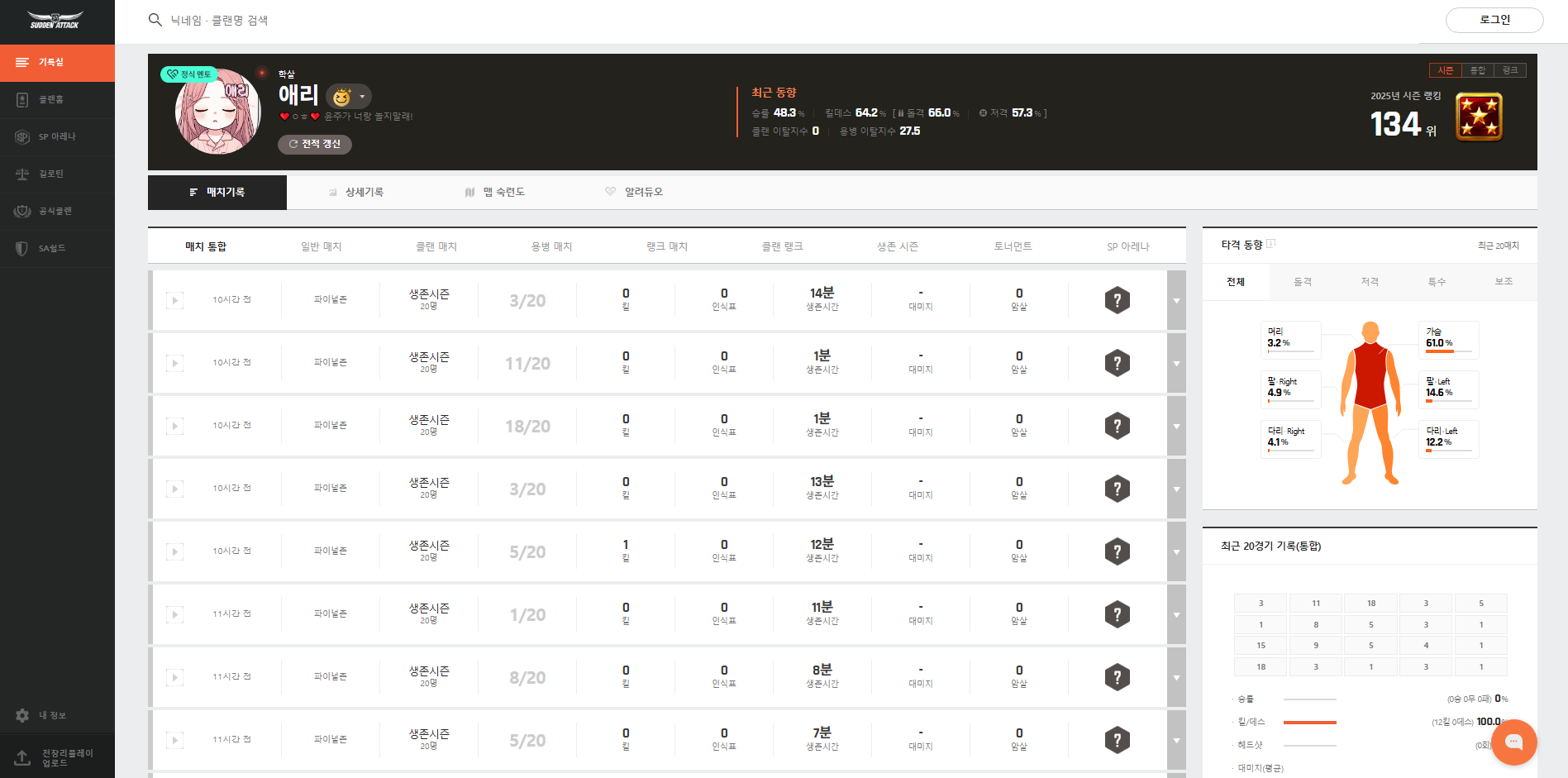Open the emoji dropdown next to 애리
The width and height of the screenshot is (1568, 778).
point(361,97)
